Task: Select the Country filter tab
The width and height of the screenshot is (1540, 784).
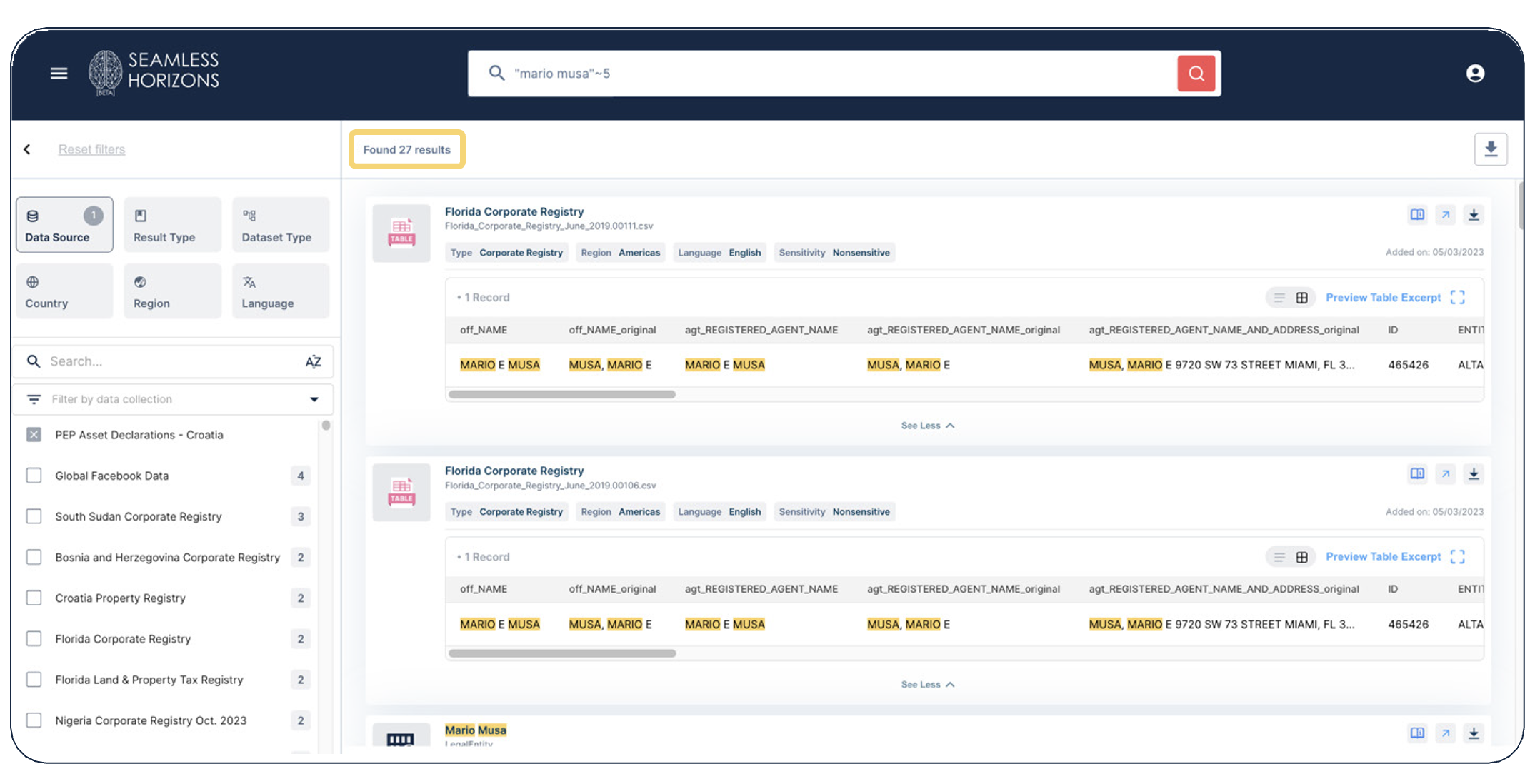Action: pyautogui.click(x=64, y=291)
